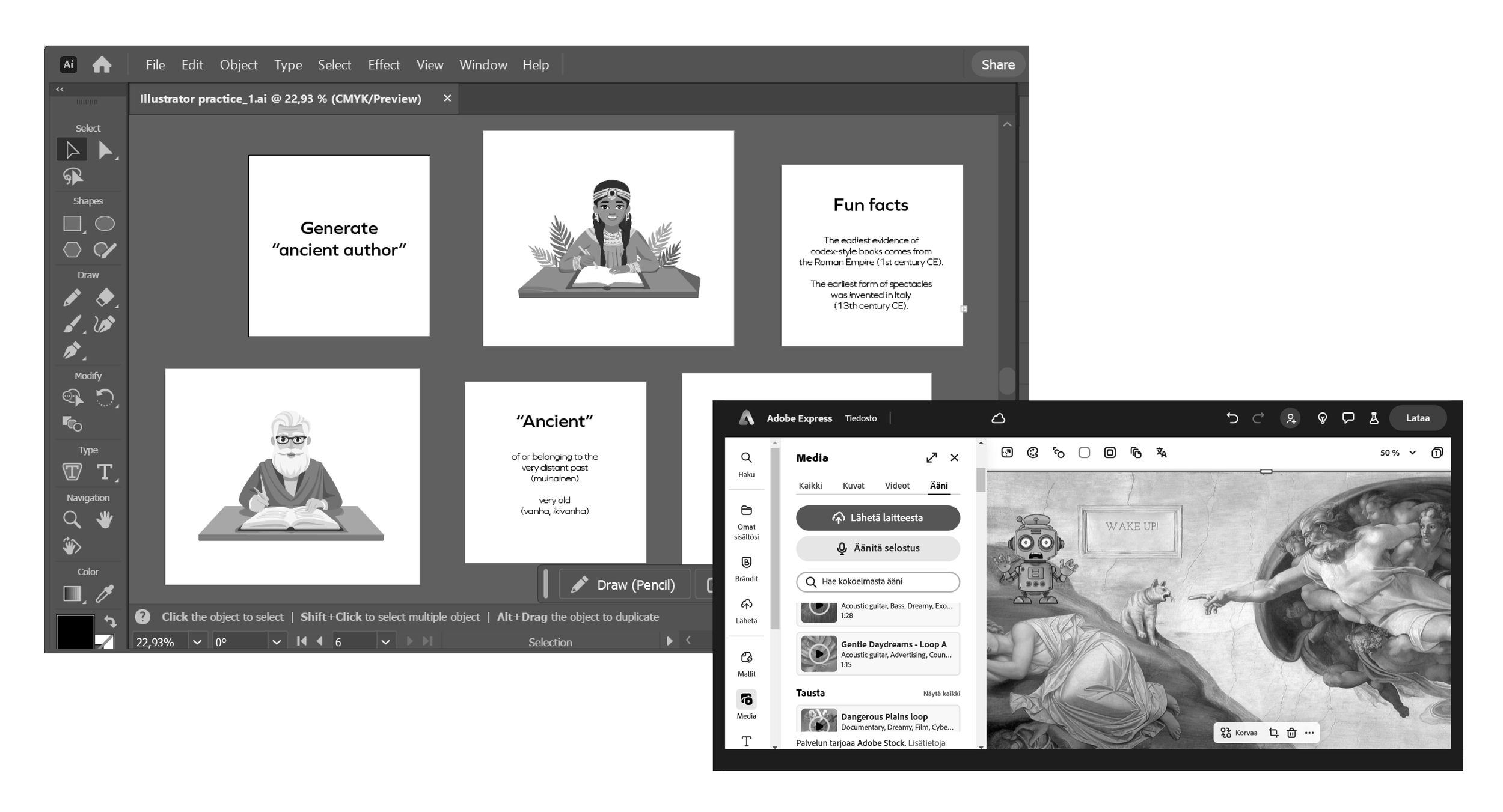Image resolution: width=1503 pixels, height=812 pixels.
Task: Swap fill and stroke colors arrow
Action: pos(110,621)
